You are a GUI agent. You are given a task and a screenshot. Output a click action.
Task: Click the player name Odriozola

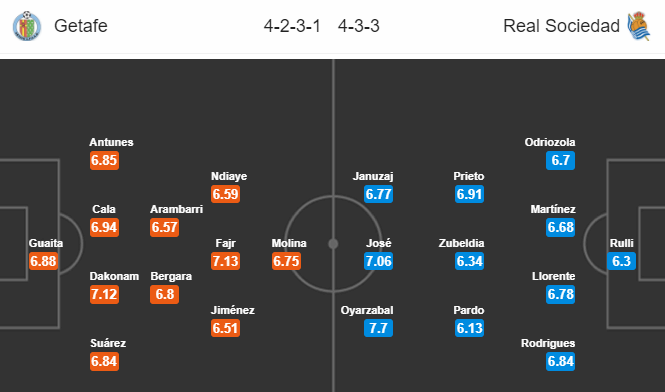pyautogui.click(x=550, y=142)
